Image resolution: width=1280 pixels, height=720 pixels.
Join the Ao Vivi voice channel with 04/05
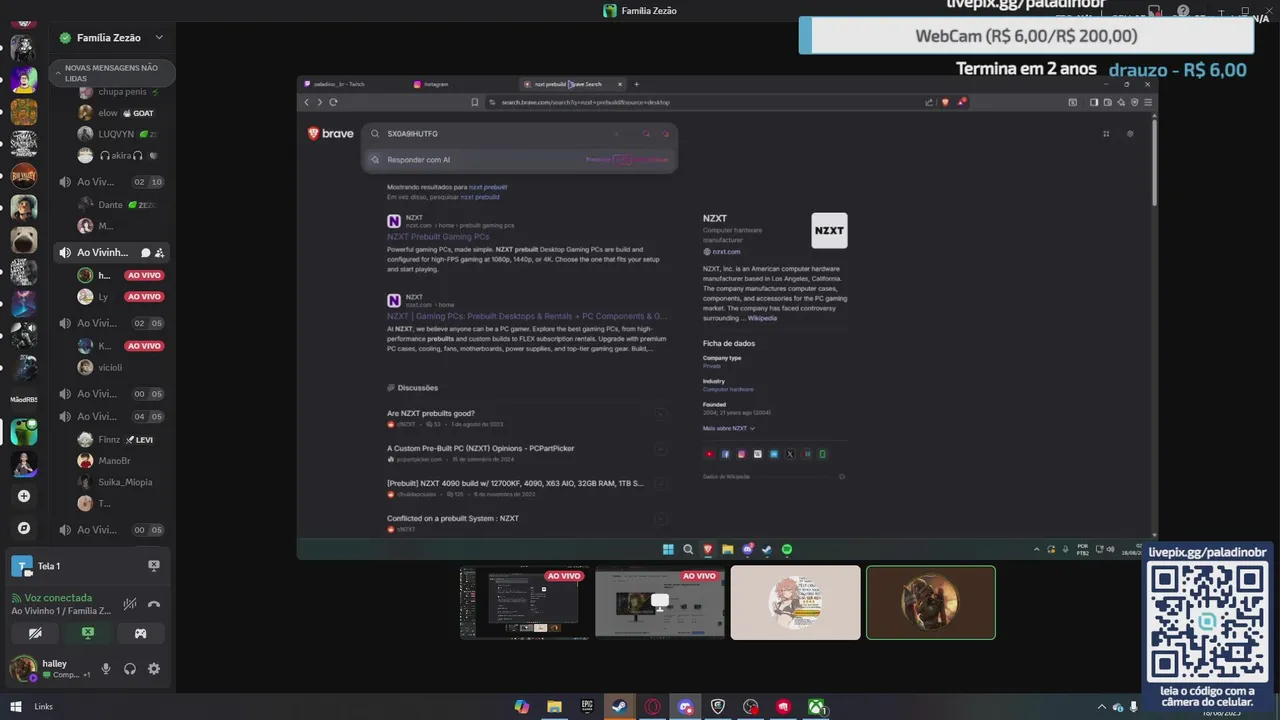(x=111, y=416)
